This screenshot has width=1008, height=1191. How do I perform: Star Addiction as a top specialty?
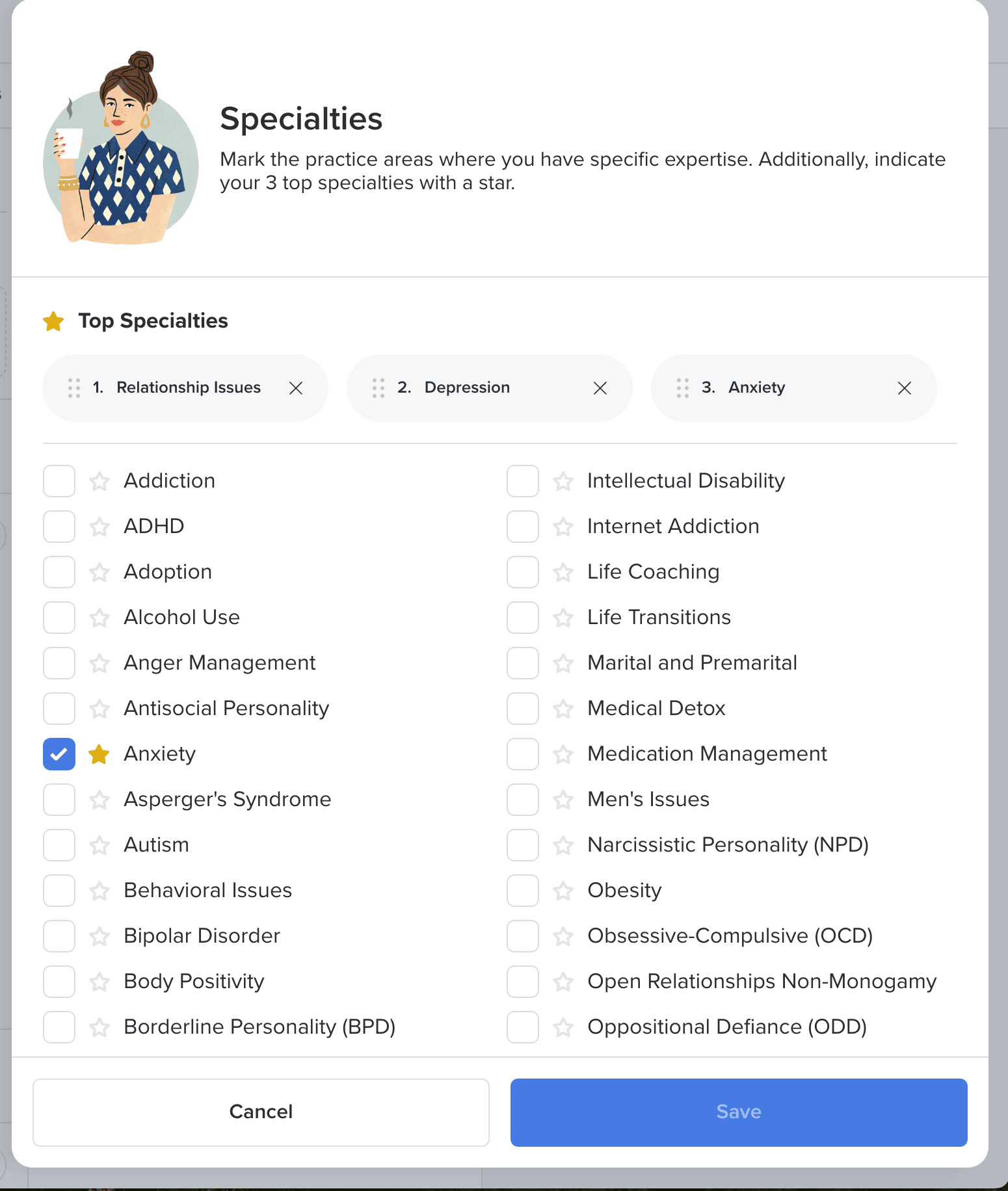pyautogui.click(x=99, y=481)
